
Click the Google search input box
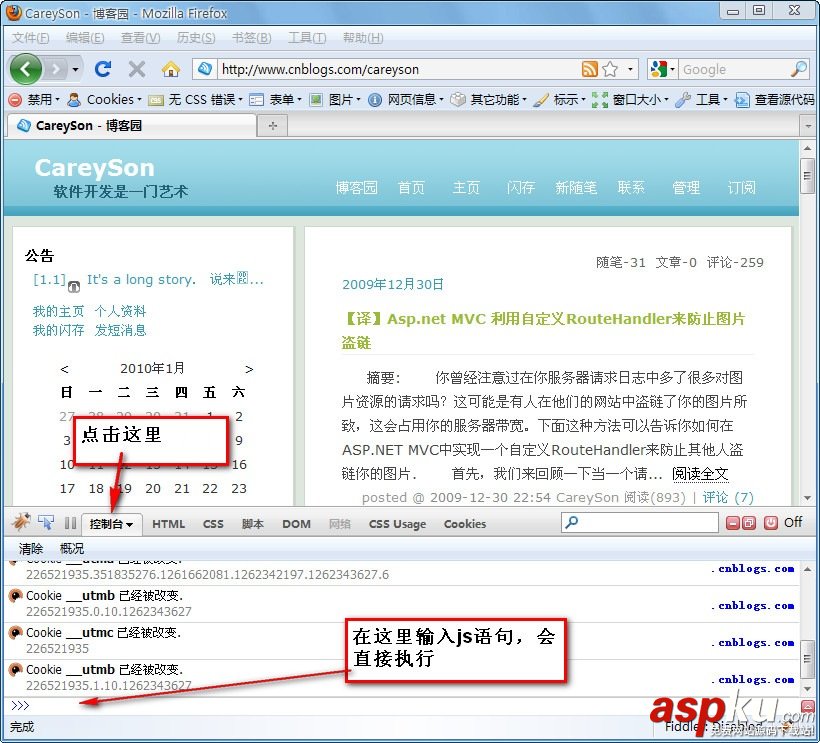pos(735,69)
